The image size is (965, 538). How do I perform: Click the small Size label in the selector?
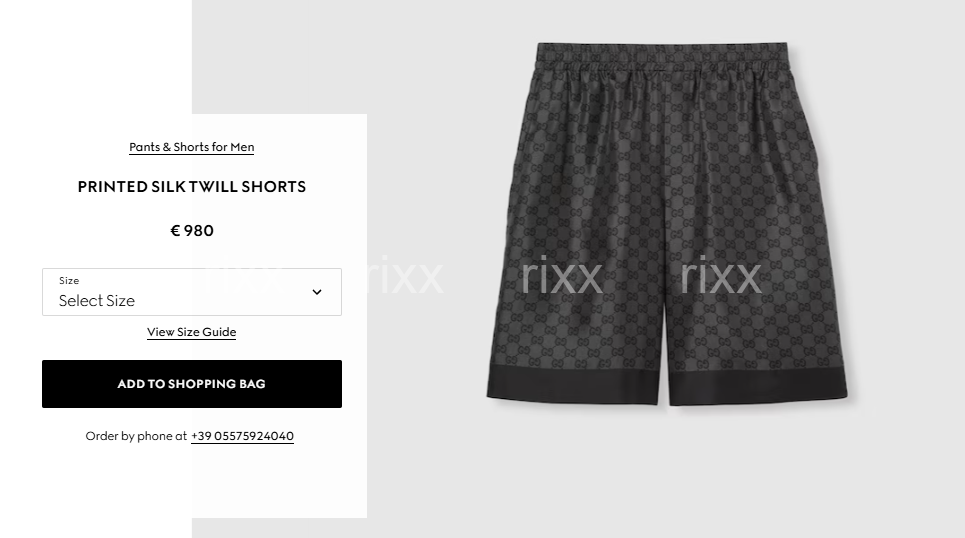pyautogui.click(x=69, y=281)
